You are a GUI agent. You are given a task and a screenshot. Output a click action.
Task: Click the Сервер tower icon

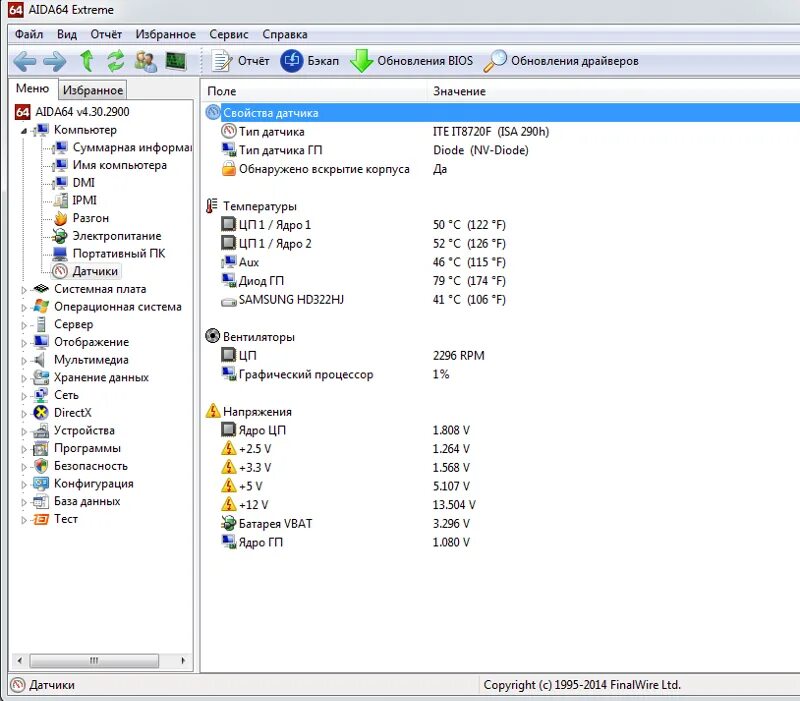tap(41, 324)
